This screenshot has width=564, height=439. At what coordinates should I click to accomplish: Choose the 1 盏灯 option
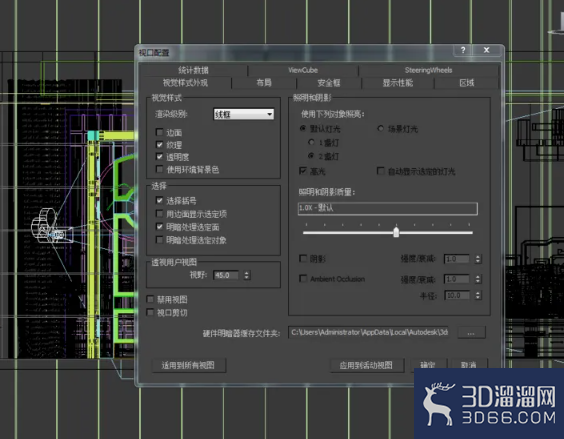click(x=311, y=142)
